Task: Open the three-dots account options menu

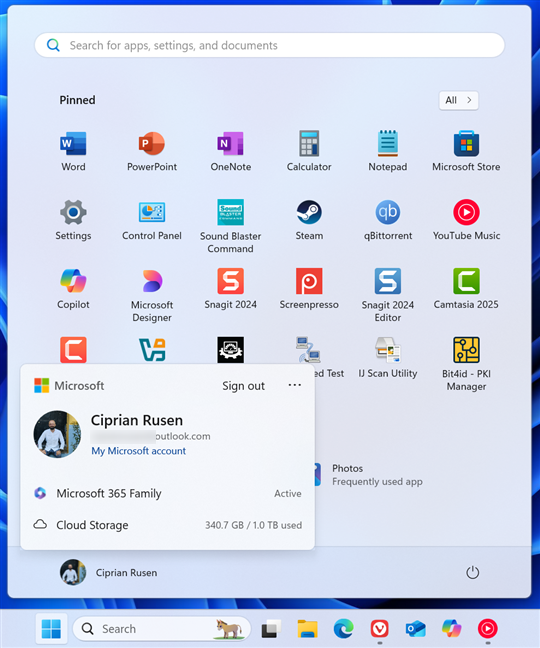Action: point(295,385)
